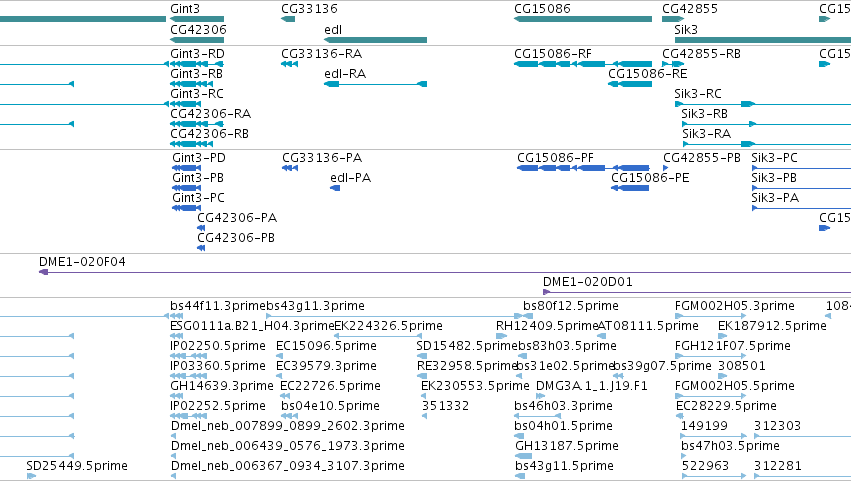
Task: Select the DME1-020D01 clone label
Action: coord(588,282)
